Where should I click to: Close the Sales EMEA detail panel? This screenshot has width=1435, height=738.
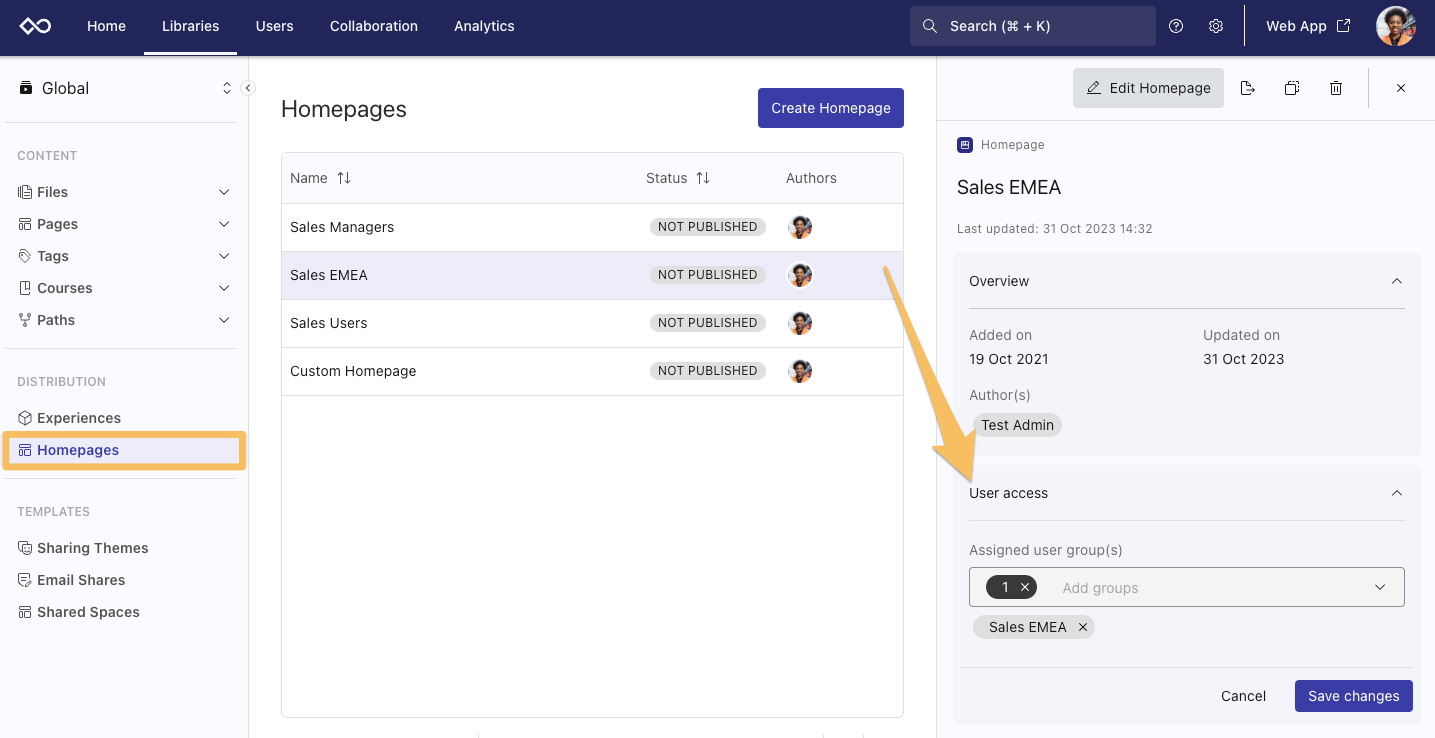click(x=1401, y=88)
